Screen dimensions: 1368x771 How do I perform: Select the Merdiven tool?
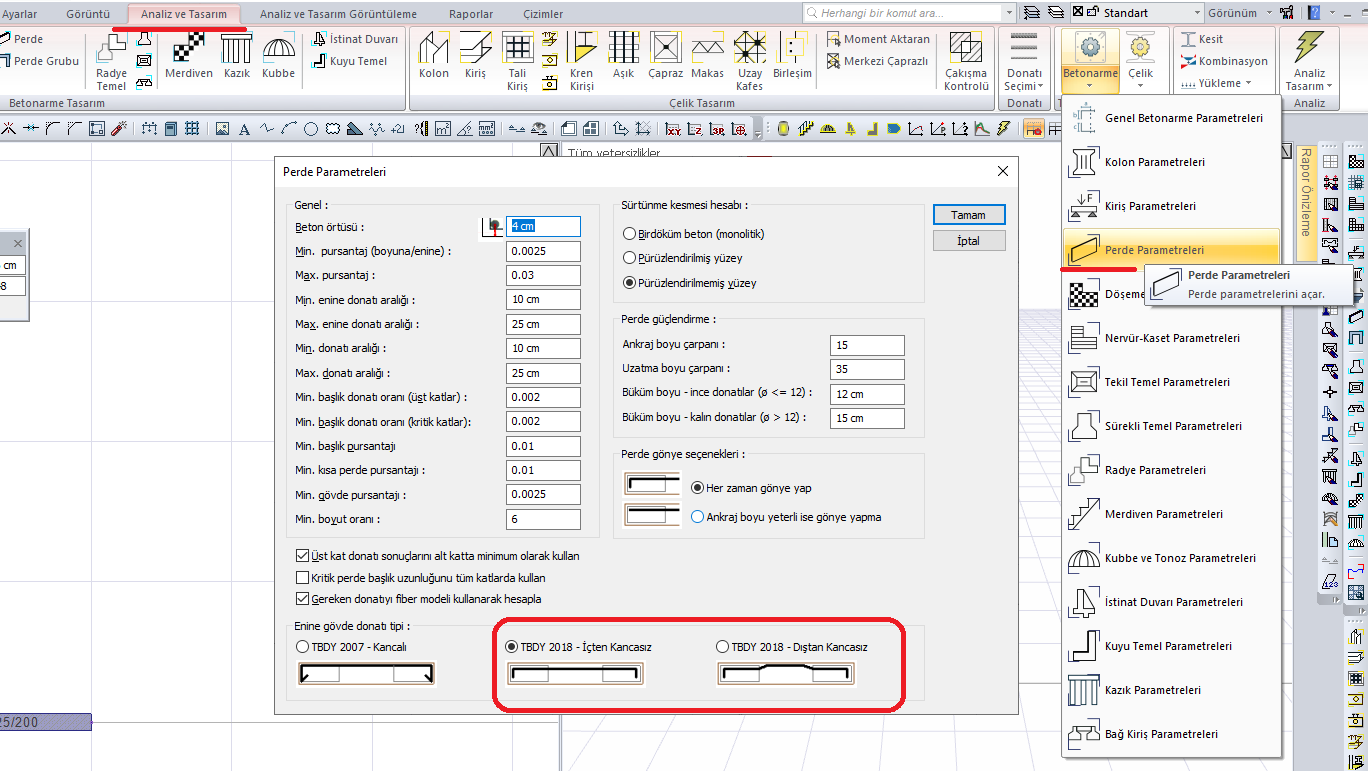pos(189,56)
